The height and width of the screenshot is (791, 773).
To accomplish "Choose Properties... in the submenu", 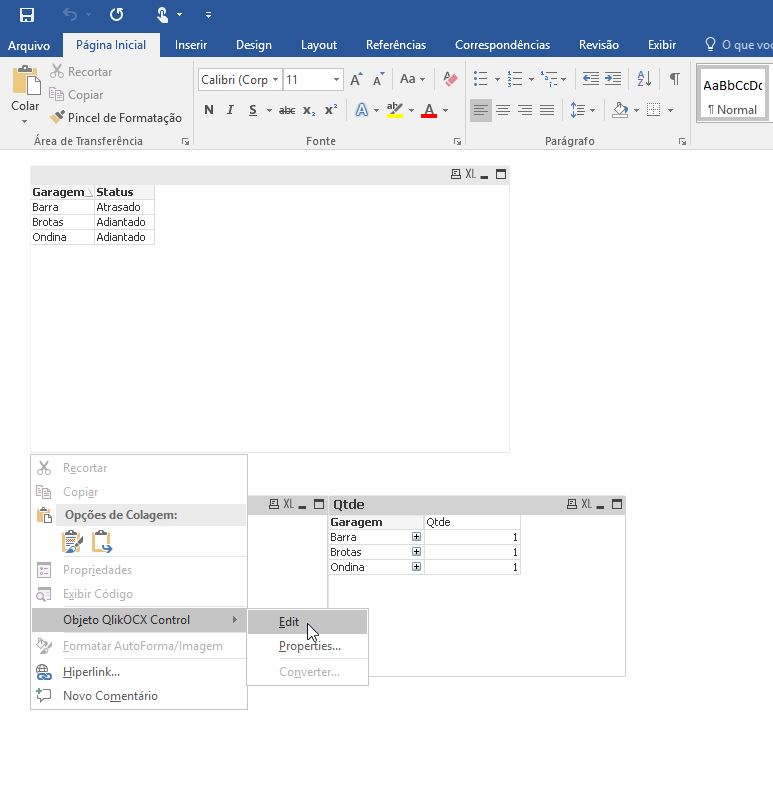I will (309, 646).
